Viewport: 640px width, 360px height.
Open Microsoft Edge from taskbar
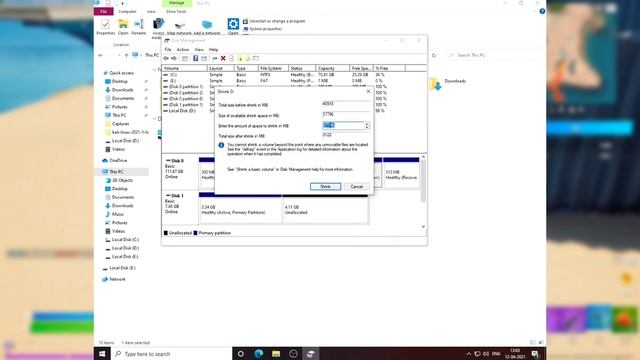click(x=258, y=354)
